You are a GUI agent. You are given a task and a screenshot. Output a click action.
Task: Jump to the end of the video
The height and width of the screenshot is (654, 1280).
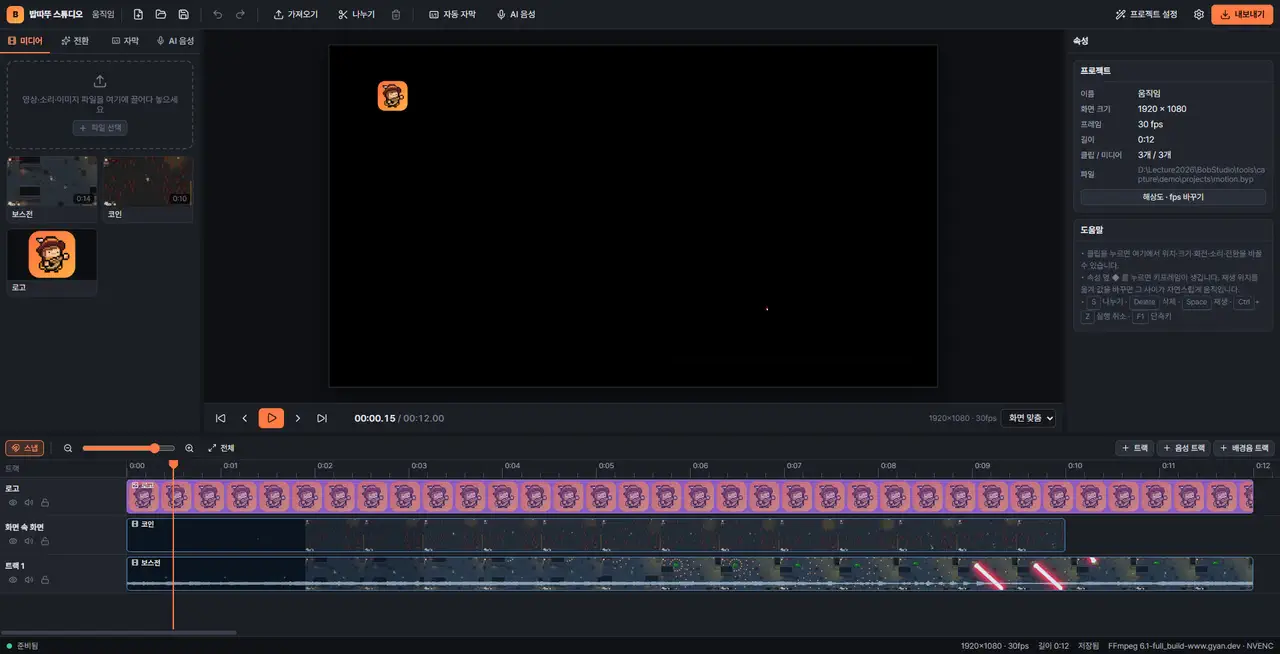[322, 418]
